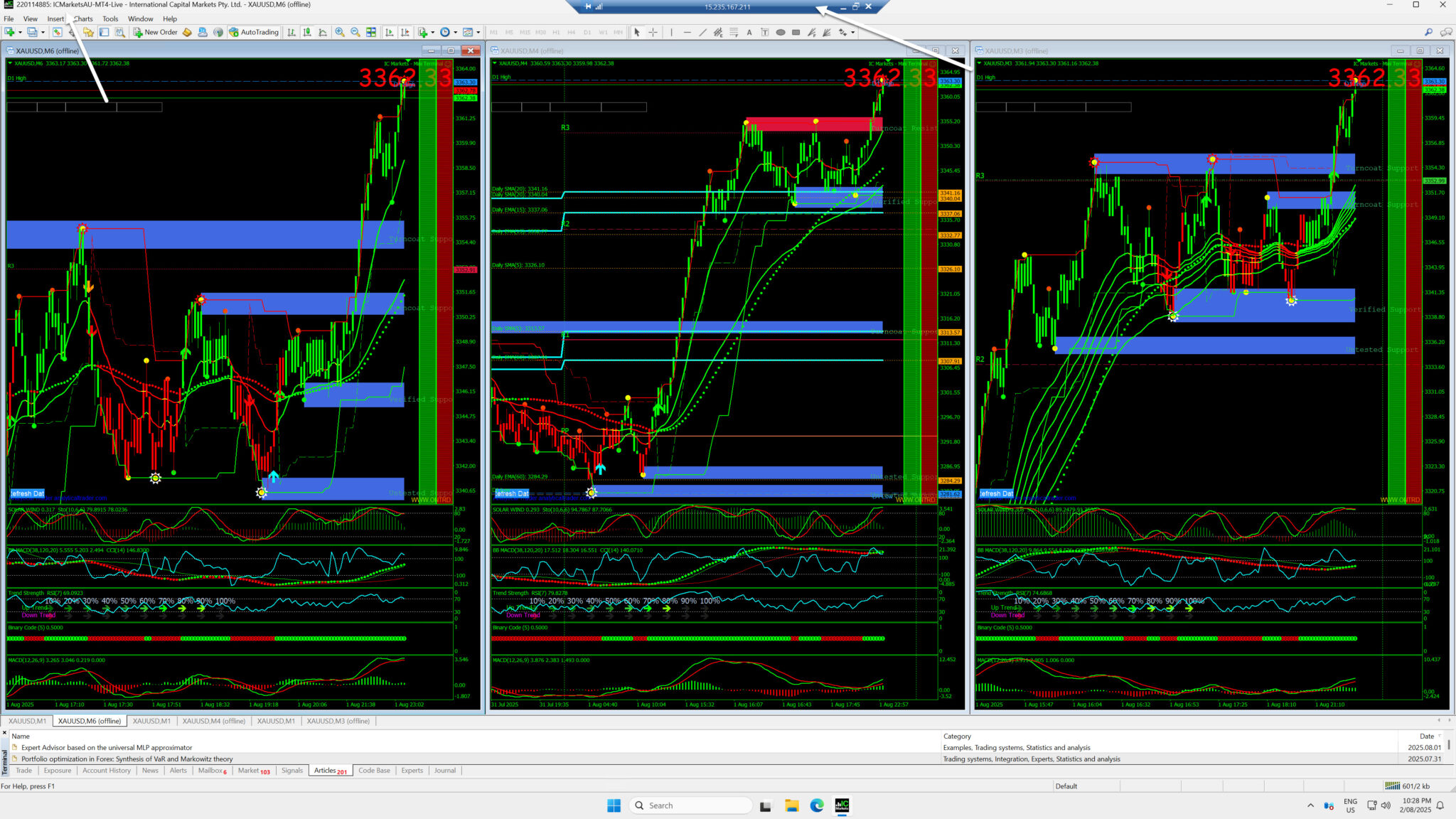Open the MLP approximator Expert Advisor article
The height and width of the screenshot is (819, 1456).
tap(107, 747)
